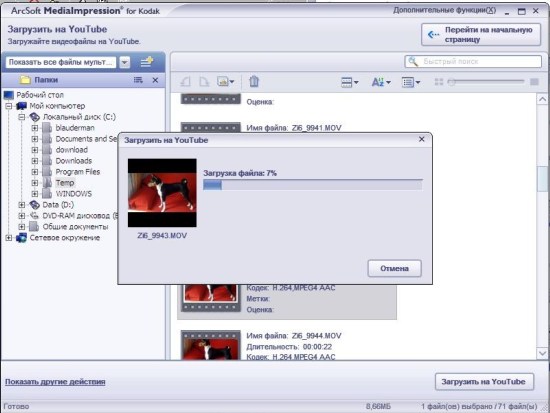Select 'Program Files' folder
This screenshot has height=413, width=550.
tap(78, 172)
